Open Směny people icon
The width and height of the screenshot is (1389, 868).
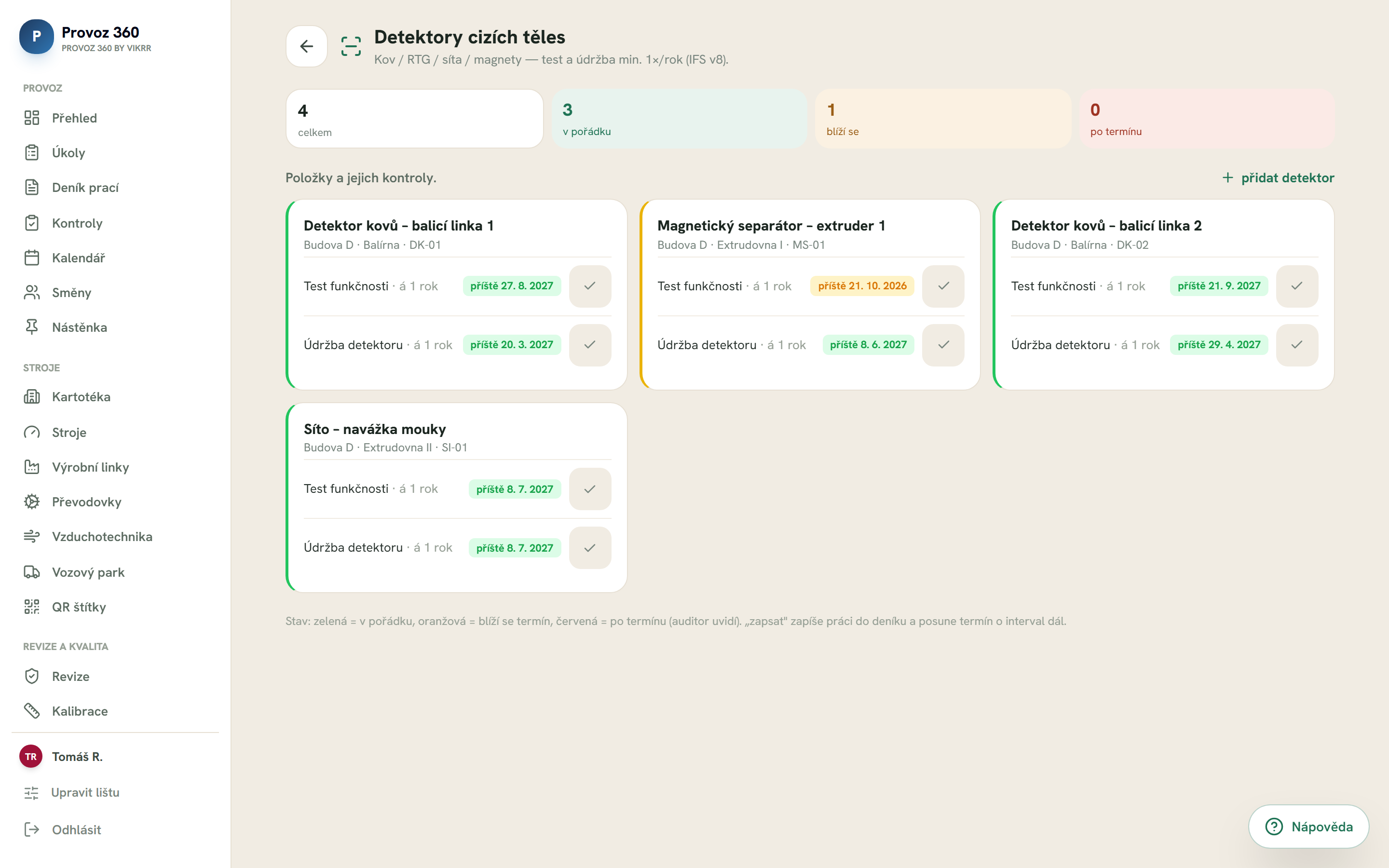point(31,293)
